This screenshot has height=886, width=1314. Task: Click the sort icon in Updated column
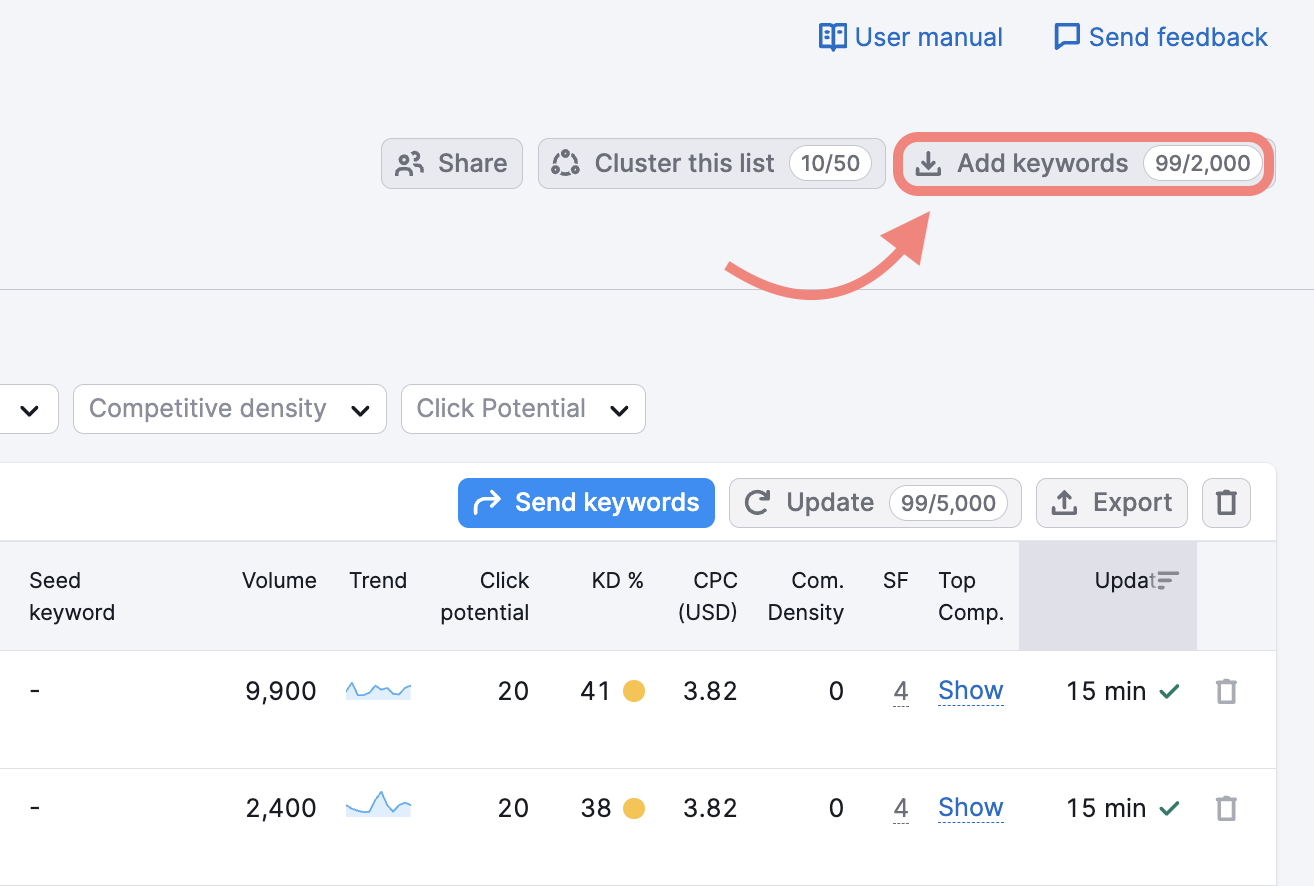[1167, 581]
